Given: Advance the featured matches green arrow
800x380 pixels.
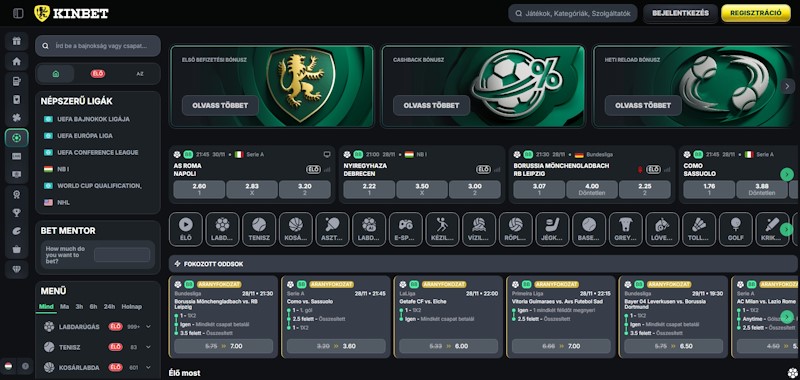Looking at the screenshot, I should (787, 174).
